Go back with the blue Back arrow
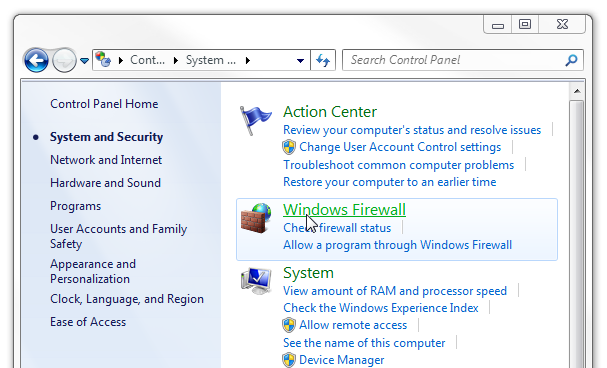607x368 pixels. (x=36, y=60)
